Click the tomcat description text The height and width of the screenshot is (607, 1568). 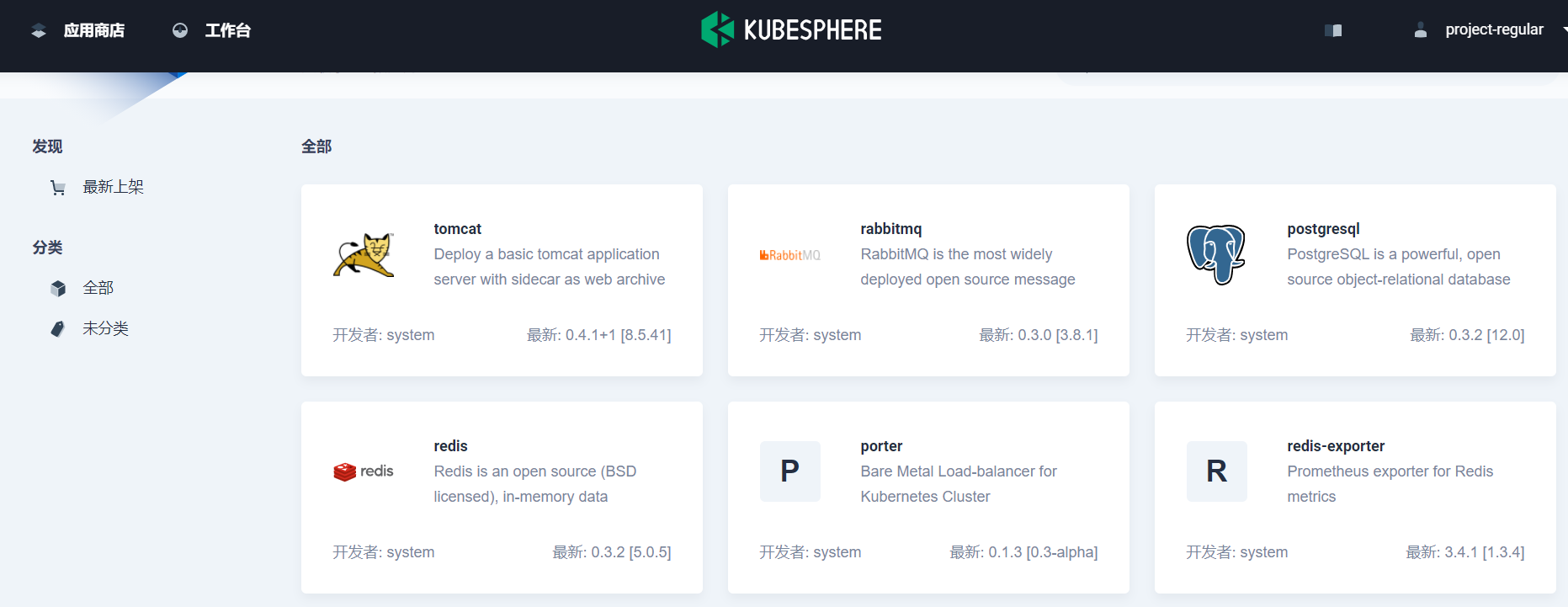pyautogui.click(x=550, y=267)
